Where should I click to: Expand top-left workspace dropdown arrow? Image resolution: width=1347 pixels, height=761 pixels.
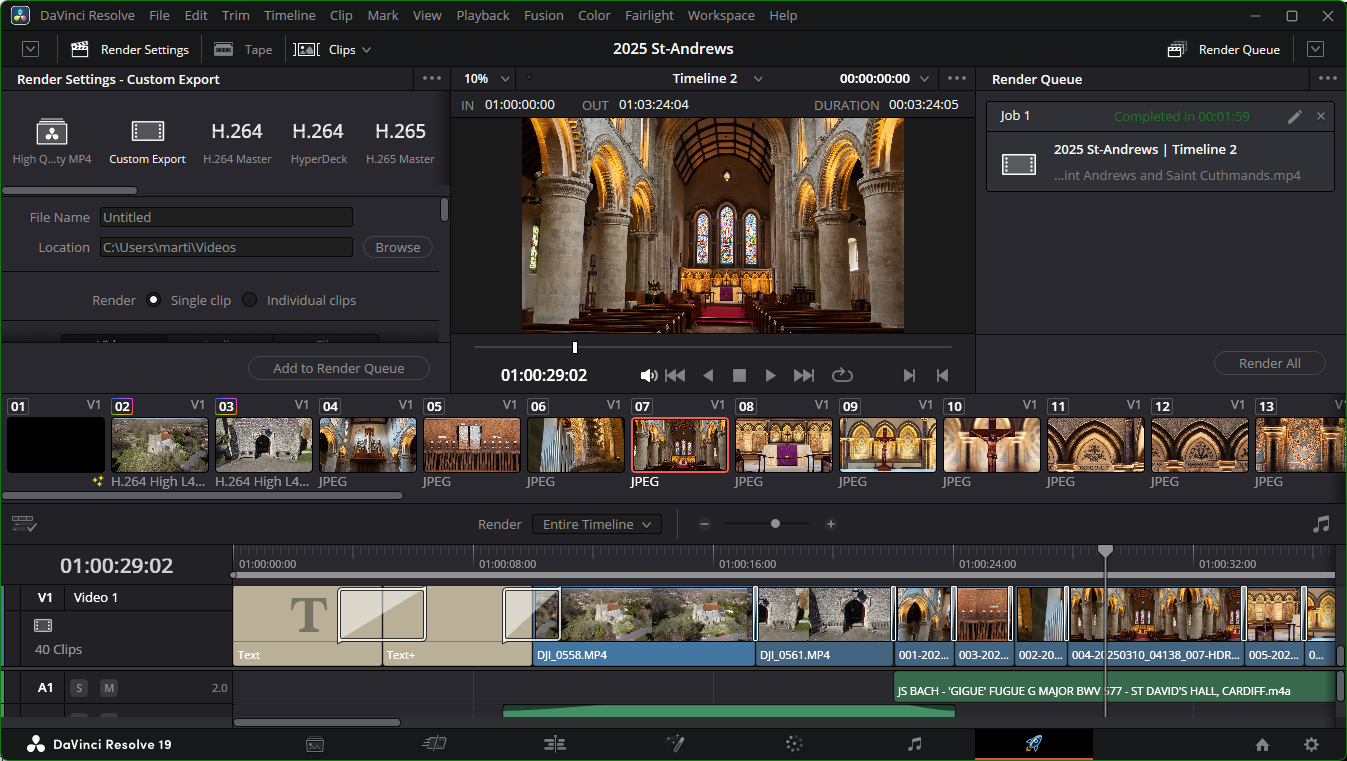30,49
